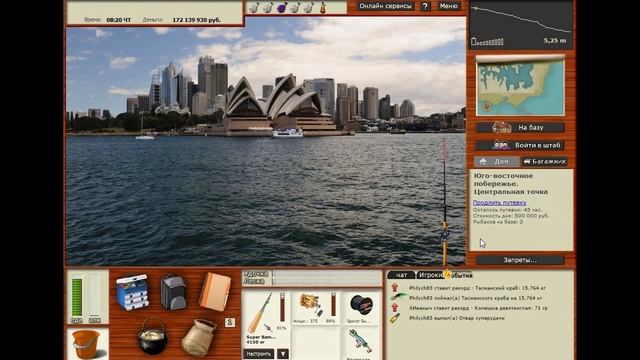Click the first white potion flask

(x=253, y=7)
